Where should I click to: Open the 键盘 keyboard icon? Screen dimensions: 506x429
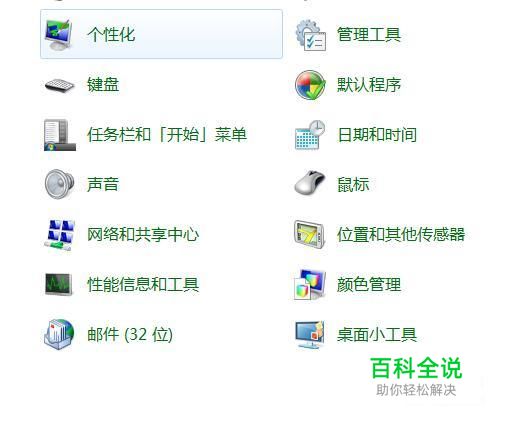click(x=59, y=85)
